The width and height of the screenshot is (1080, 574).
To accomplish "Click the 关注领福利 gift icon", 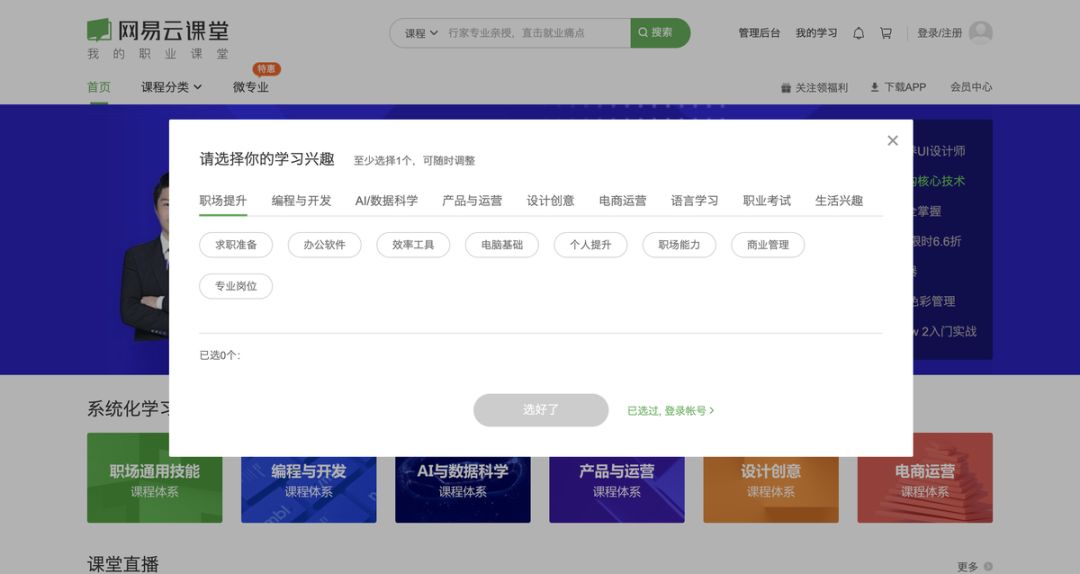I will (x=786, y=88).
